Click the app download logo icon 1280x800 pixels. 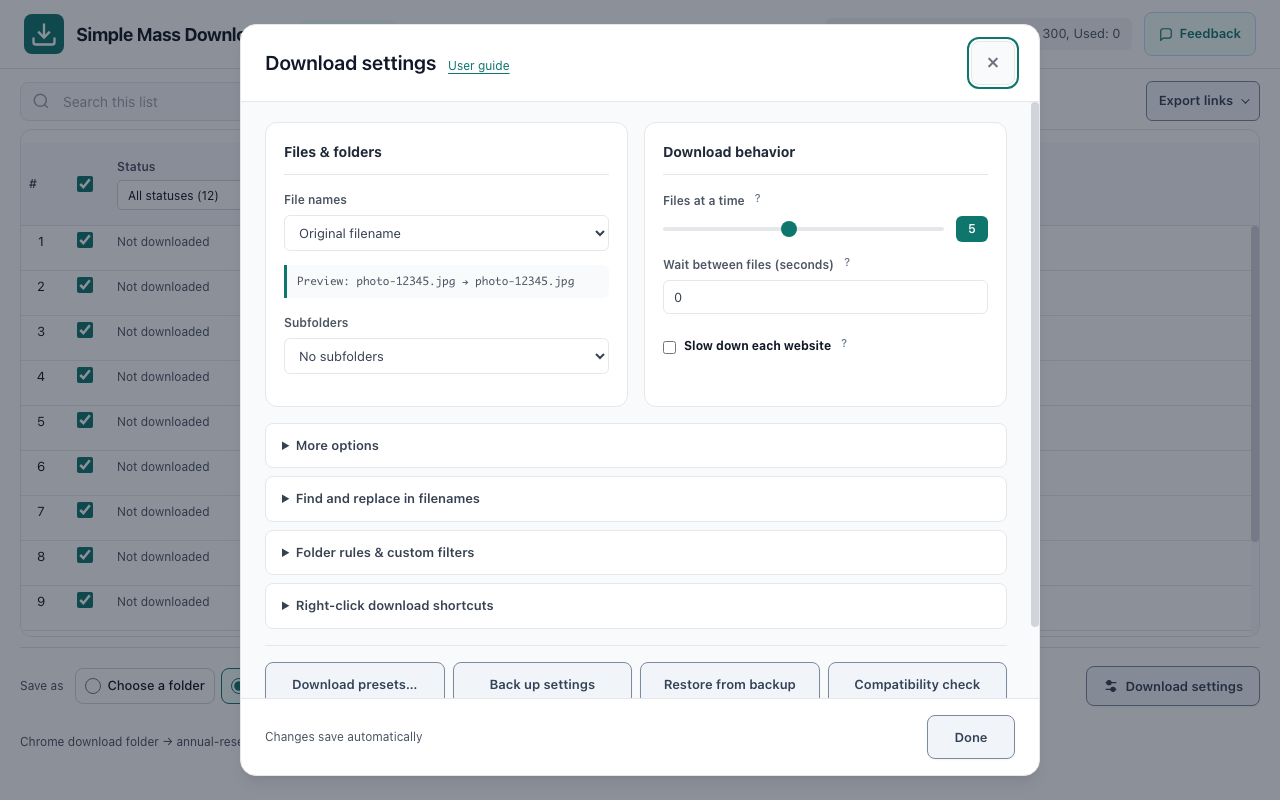click(44, 34)
